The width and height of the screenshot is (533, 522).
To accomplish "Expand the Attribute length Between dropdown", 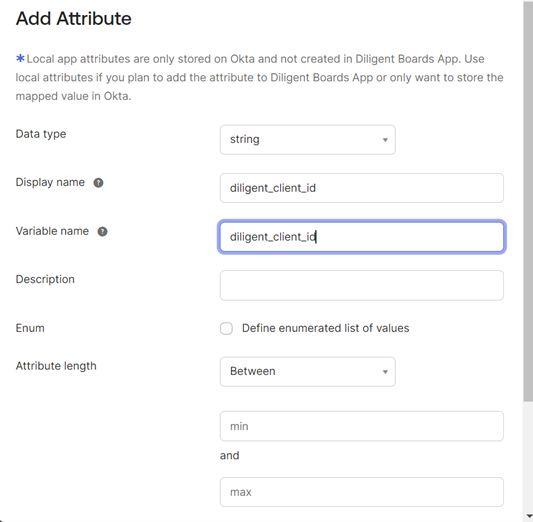I will (308, 371).
